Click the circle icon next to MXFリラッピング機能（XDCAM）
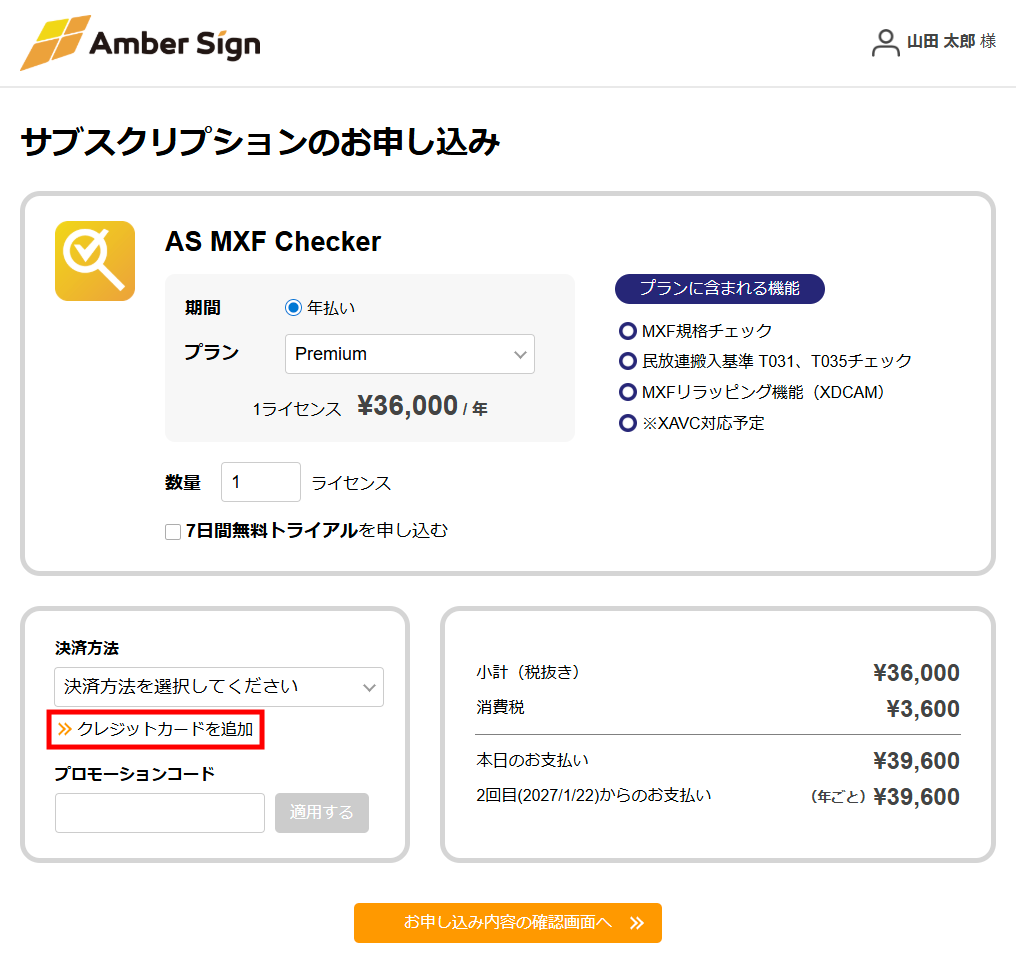Viewport: 1016px width, 972px height. [x=627, y=392]
